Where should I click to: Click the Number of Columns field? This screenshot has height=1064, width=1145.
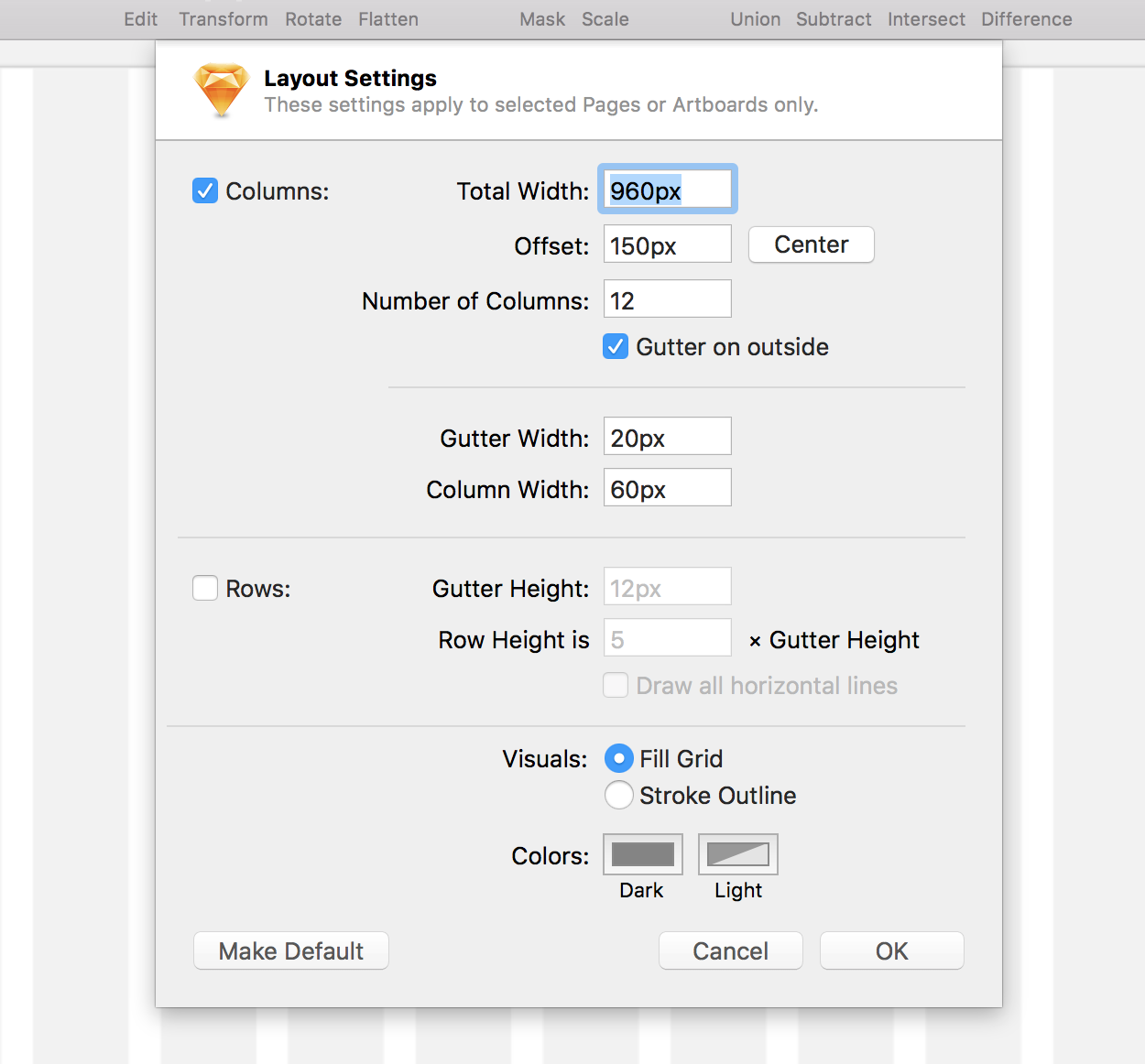click(667, 299)
